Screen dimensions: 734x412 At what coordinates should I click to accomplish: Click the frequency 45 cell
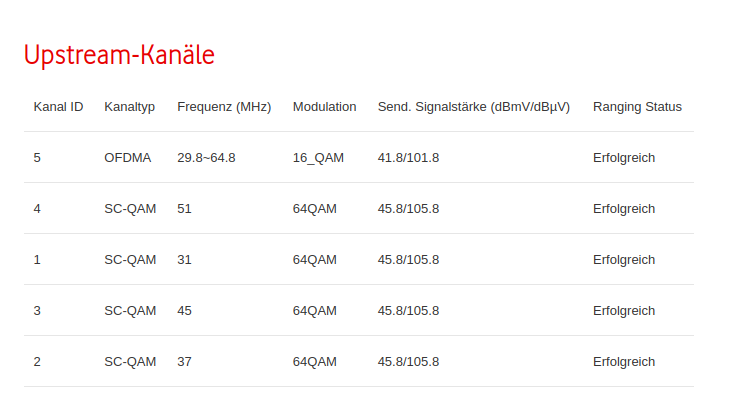click(x=184, y=311)
